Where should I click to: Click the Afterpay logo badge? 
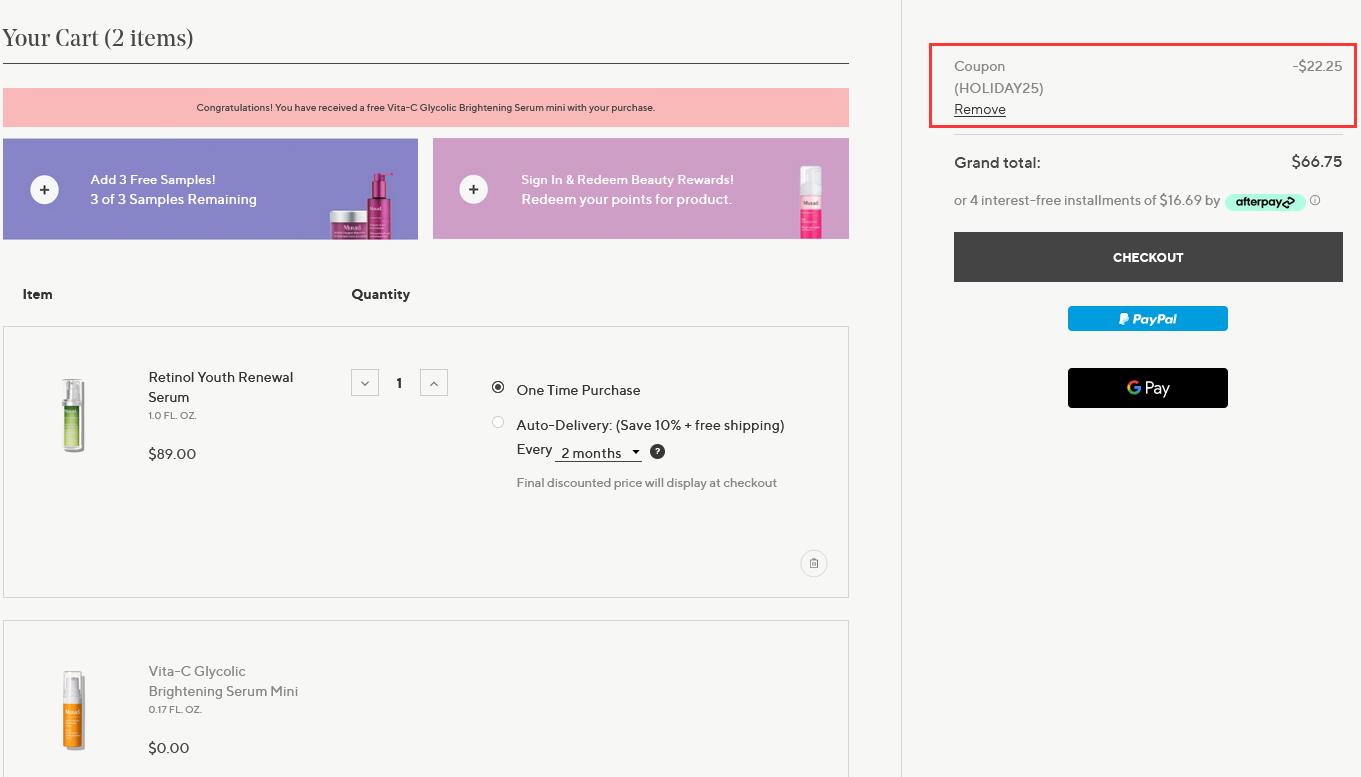1265,201
